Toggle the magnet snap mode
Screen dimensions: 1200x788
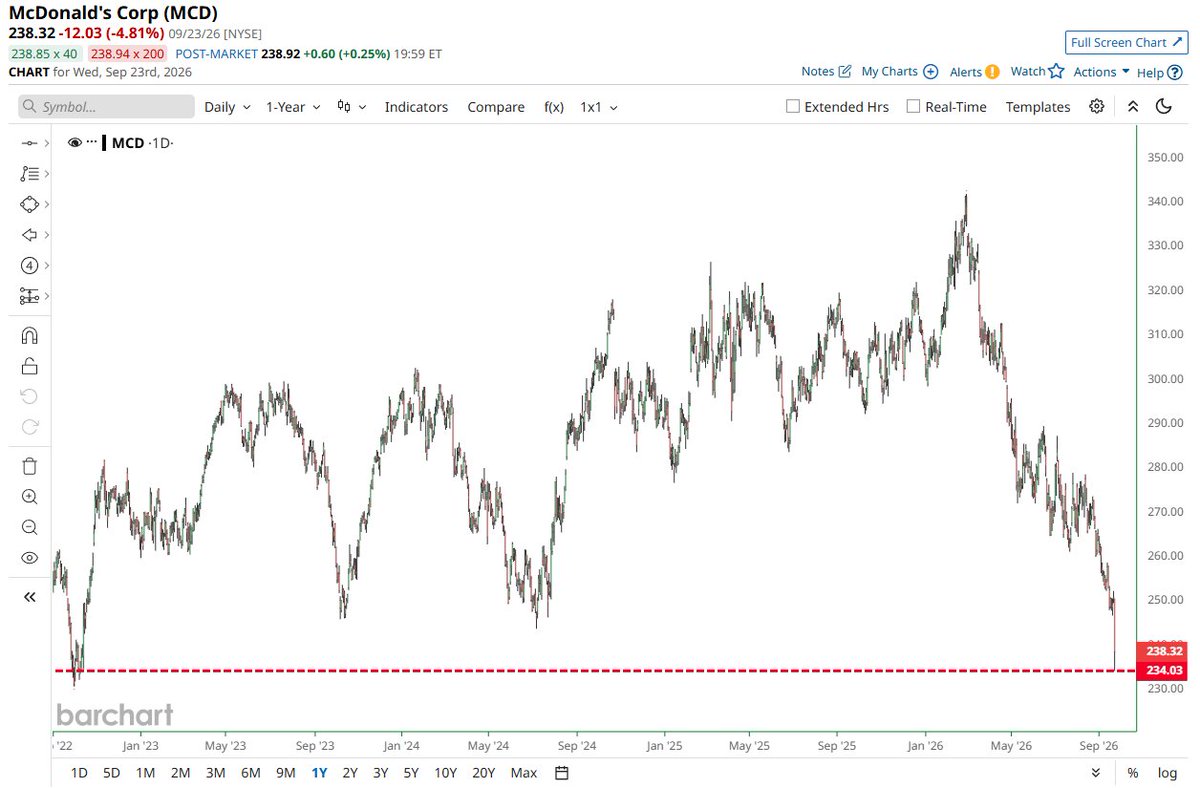(x=29, y=336)
